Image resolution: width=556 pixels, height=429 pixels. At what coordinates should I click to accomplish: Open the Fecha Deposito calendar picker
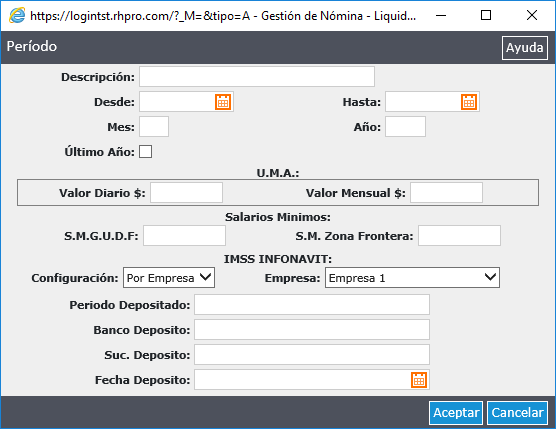(419, 380)
